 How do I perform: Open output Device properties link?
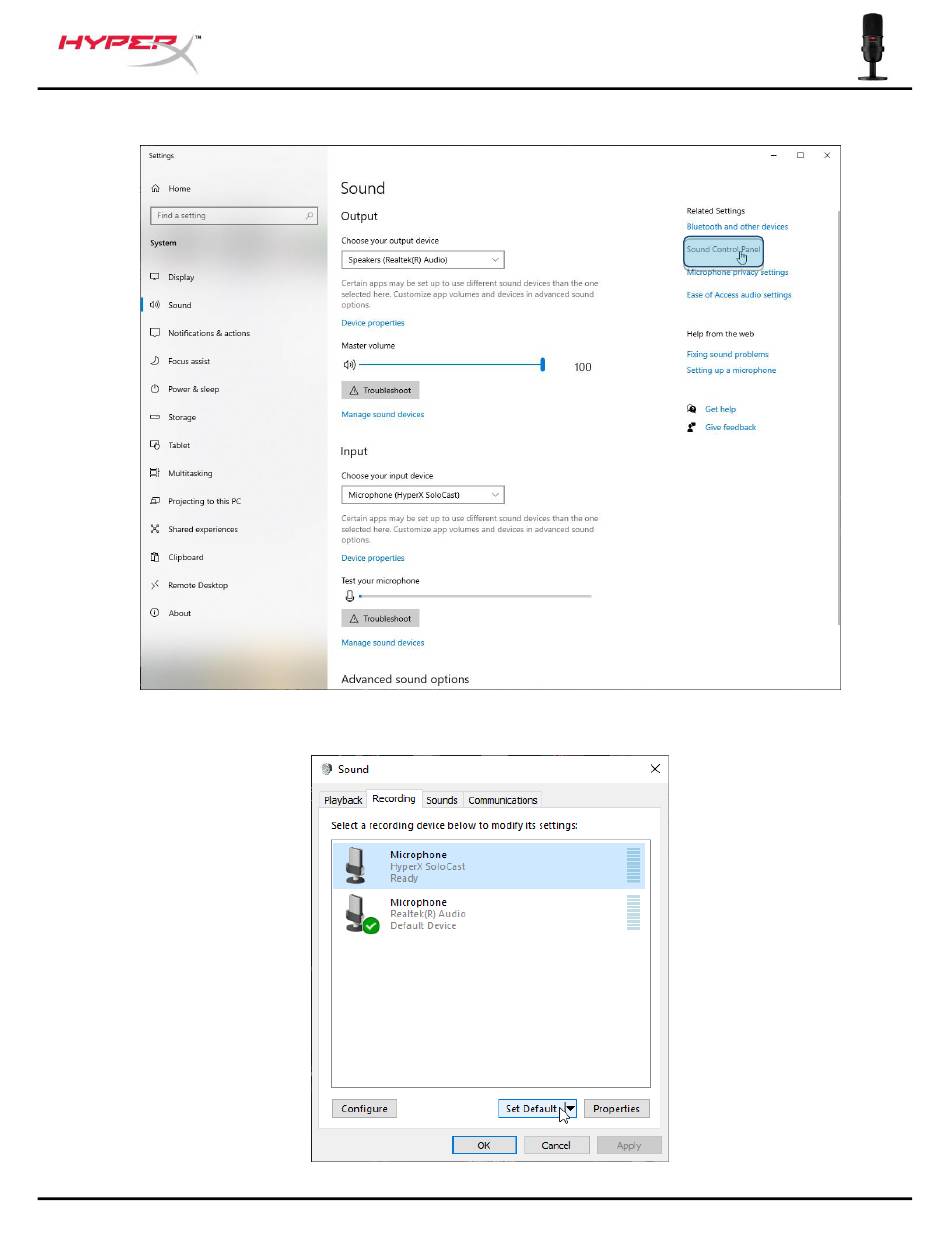[x=373, y=323]
